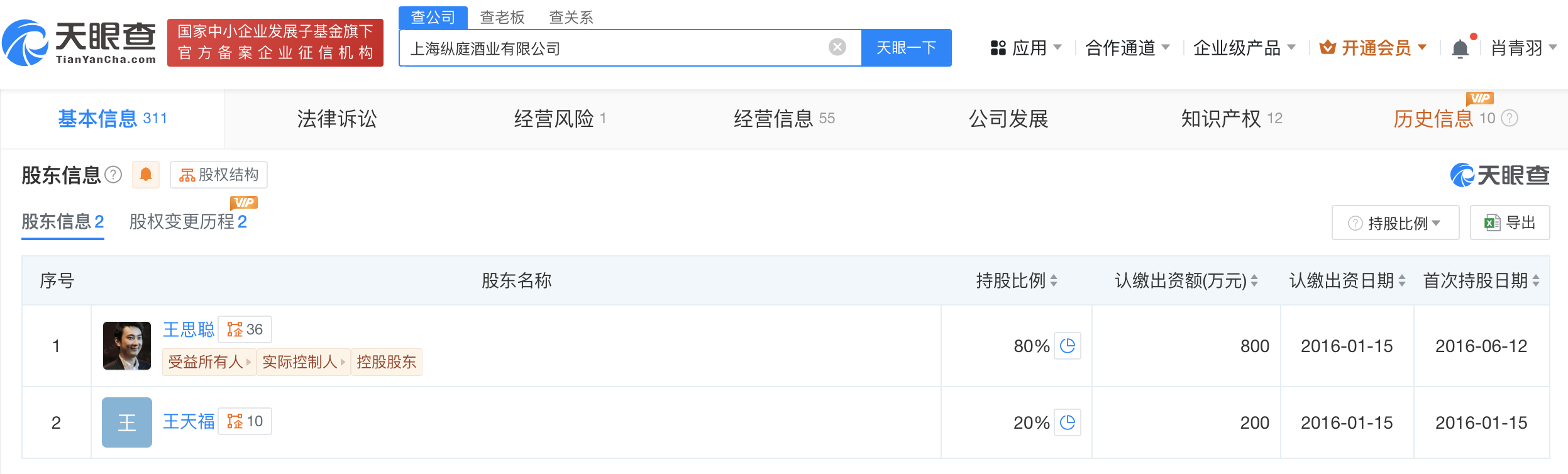Switch to 查老板 search tab
This screenshot has height=474, width=1568.
pyautogui.click(x=502, y=17)
